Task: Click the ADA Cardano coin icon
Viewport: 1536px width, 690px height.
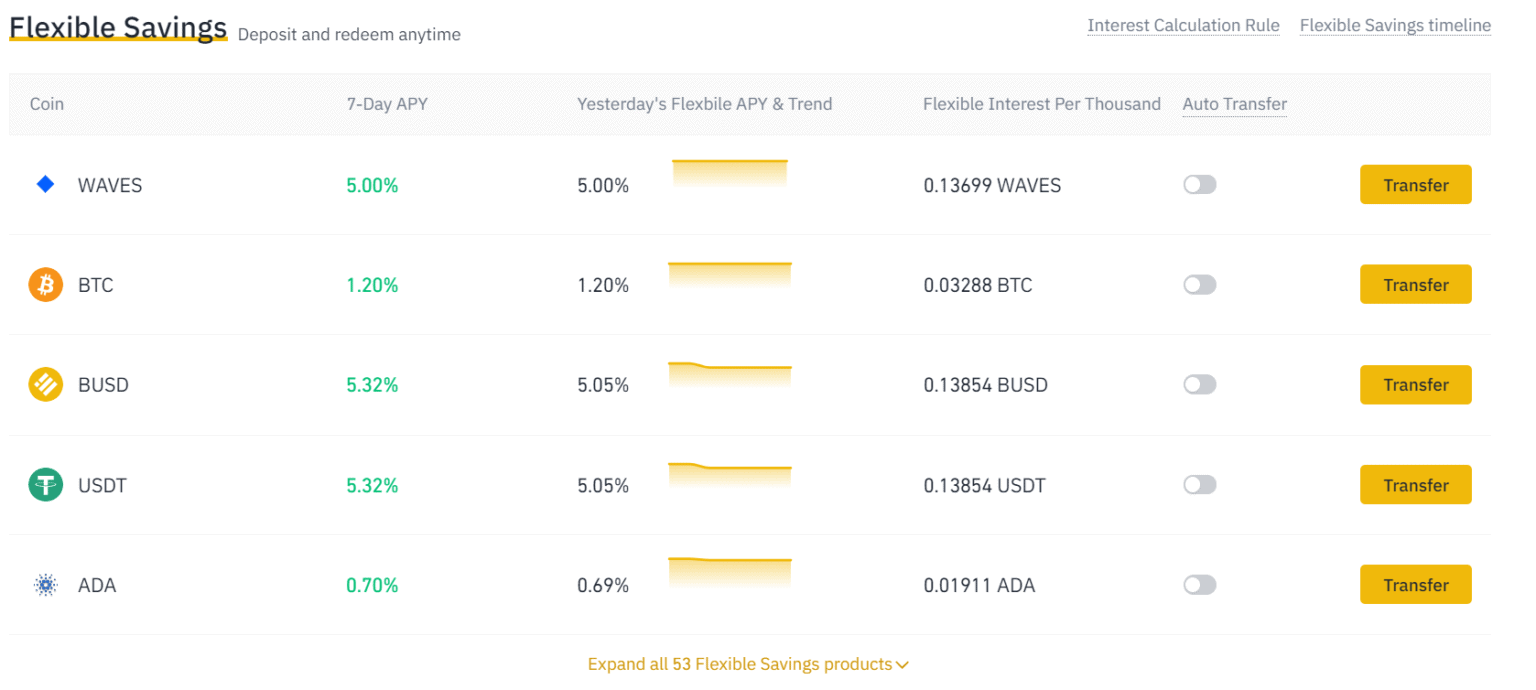Action: click(x=45, y=585)
